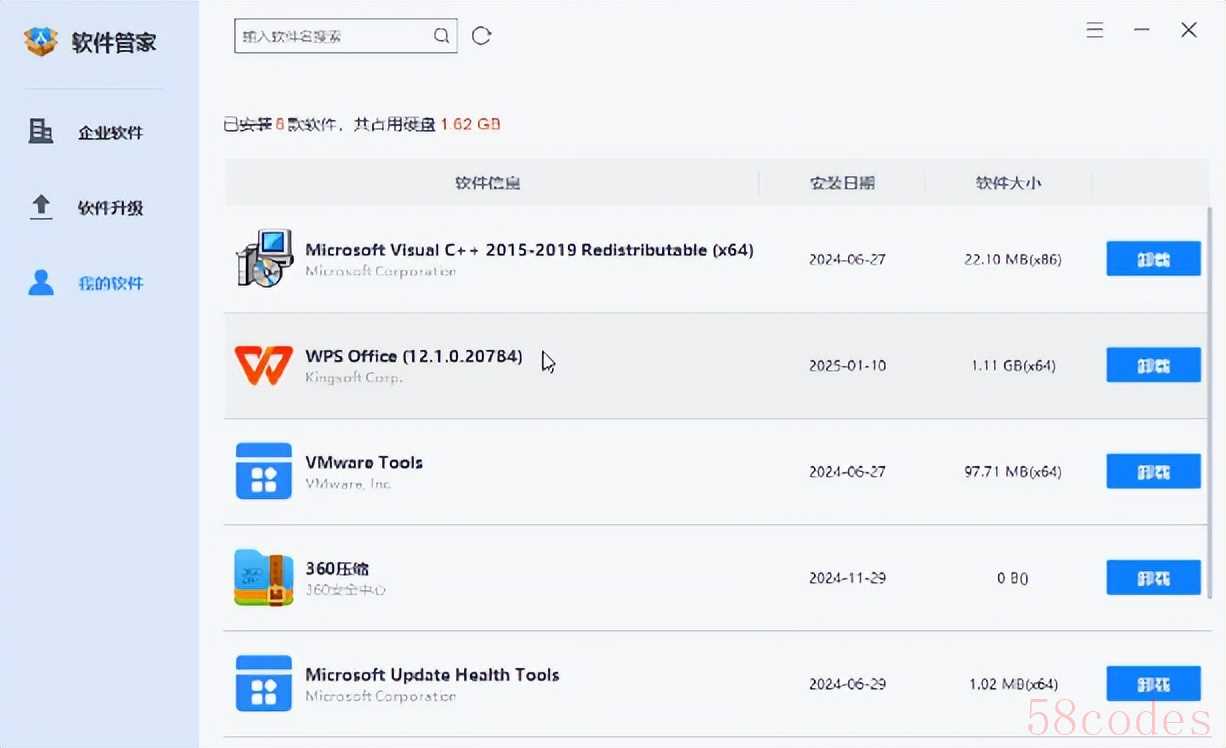Click the 97.71 MB(x64) size value

pos(1013,472)
